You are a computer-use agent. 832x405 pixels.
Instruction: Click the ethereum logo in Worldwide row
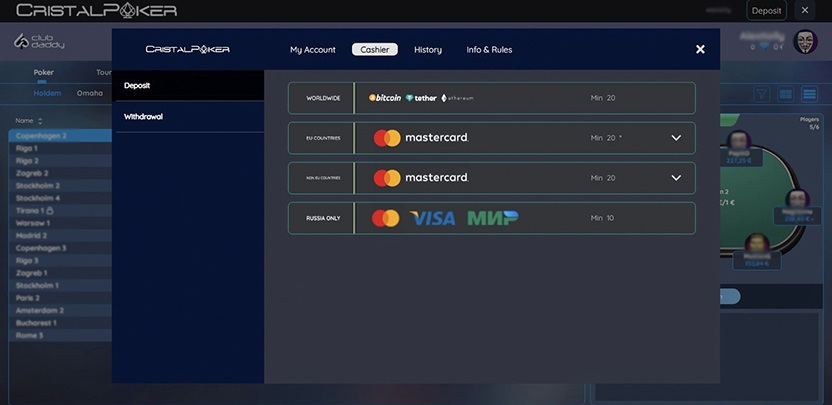[457, 98]
